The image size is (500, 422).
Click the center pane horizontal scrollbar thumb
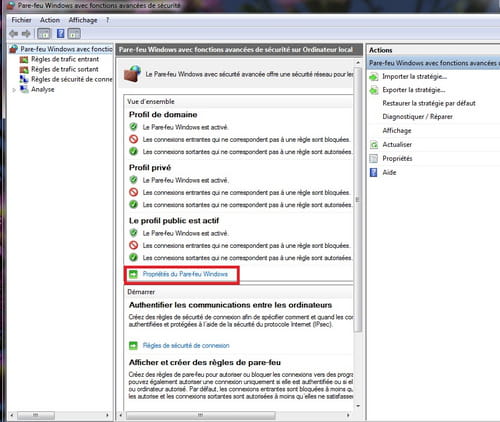click(201, 415)
